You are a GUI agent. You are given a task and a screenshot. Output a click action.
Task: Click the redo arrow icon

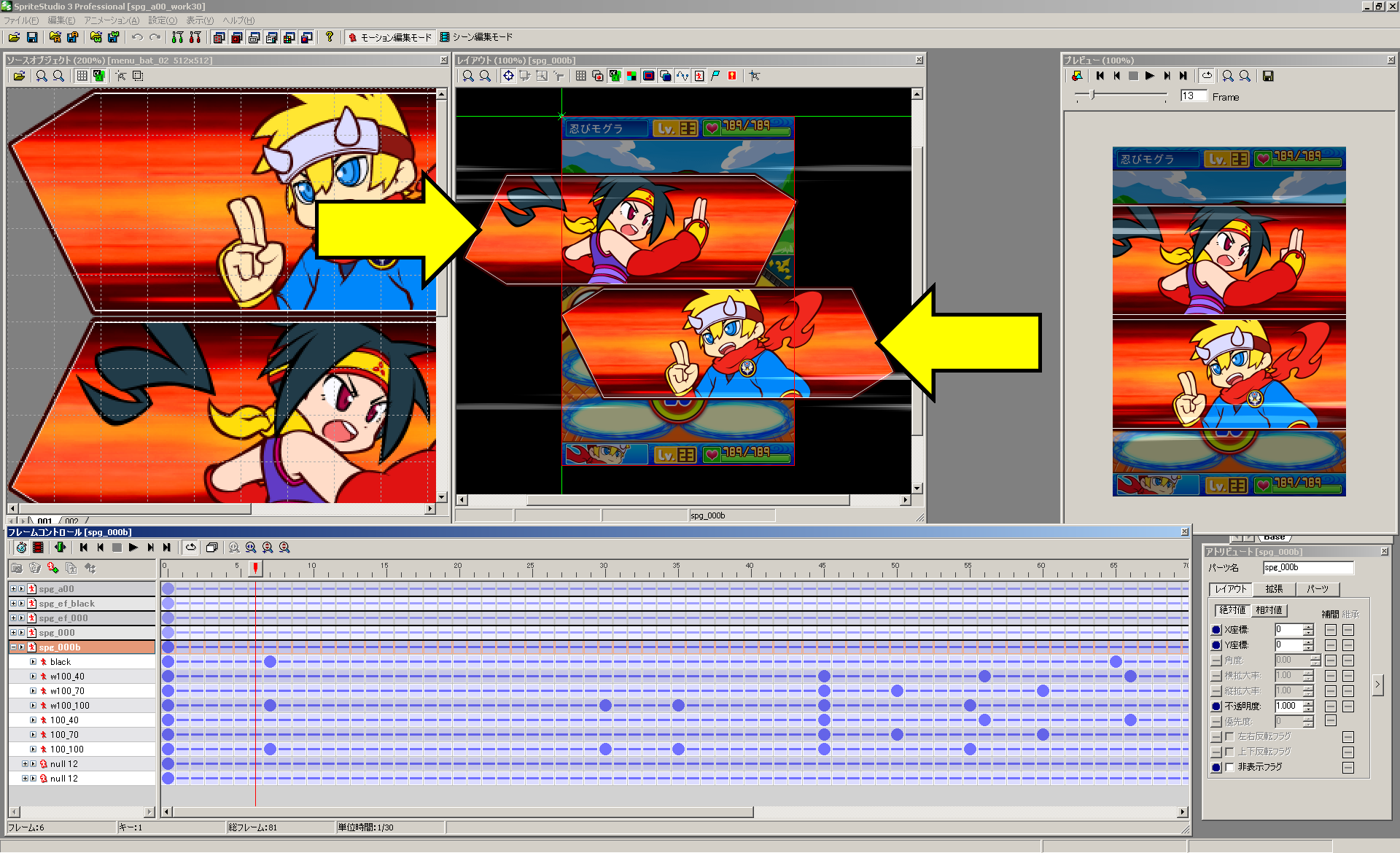[155, 37]
